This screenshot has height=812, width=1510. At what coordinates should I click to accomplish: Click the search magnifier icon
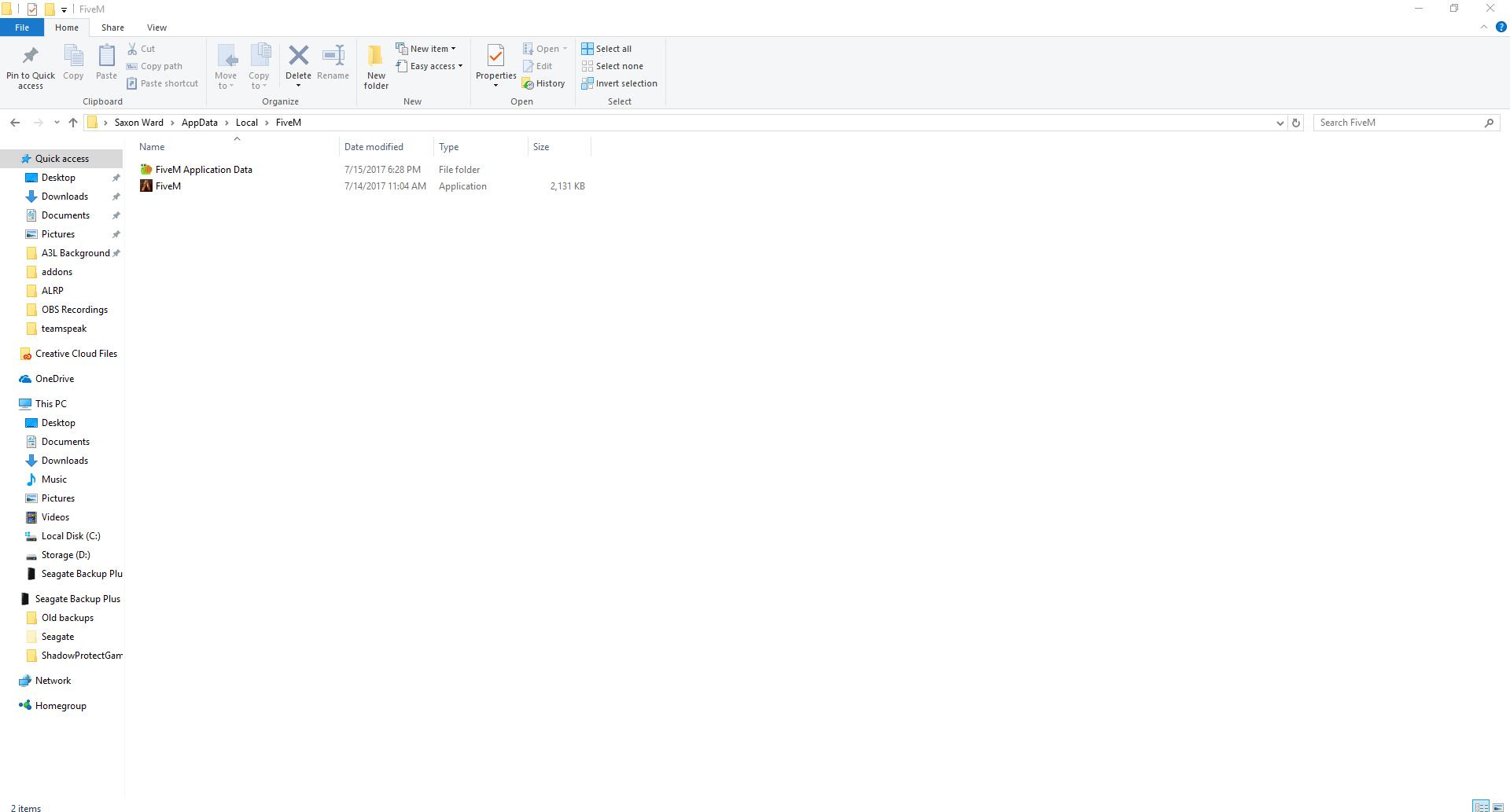coord(1489,123)
